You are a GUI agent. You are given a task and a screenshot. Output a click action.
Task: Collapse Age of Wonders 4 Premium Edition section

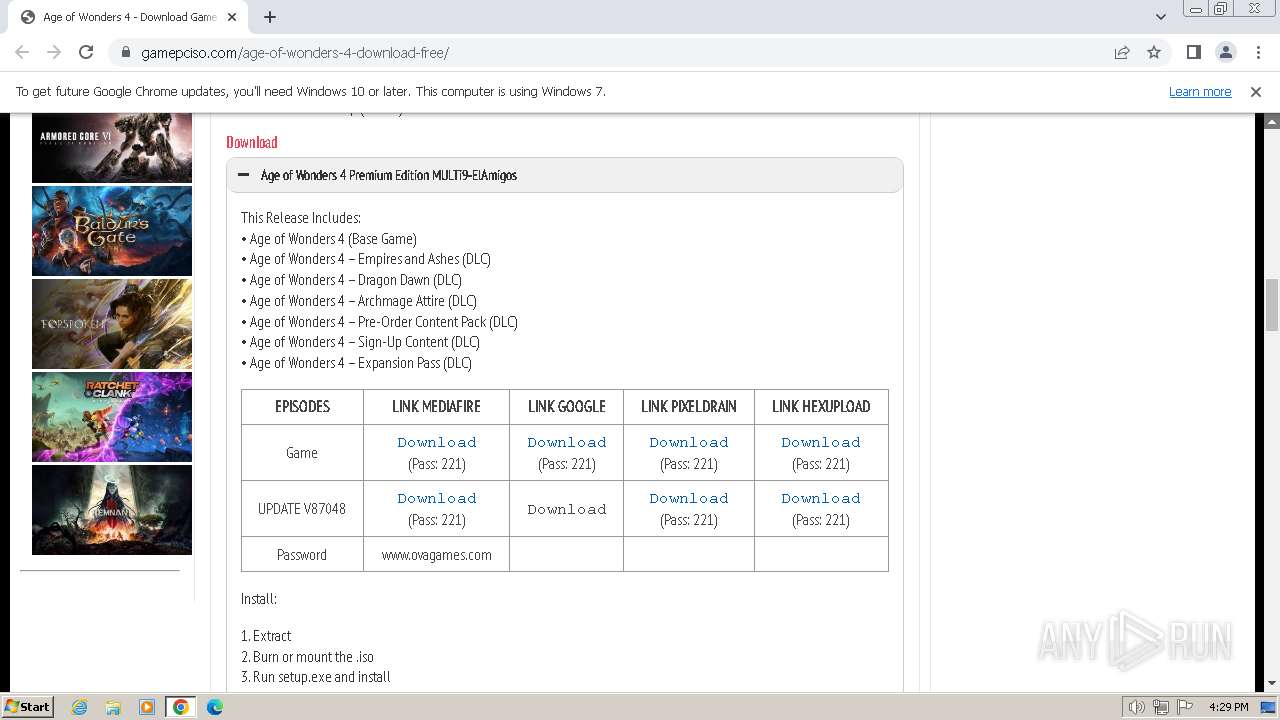click(x=565, y=175)
